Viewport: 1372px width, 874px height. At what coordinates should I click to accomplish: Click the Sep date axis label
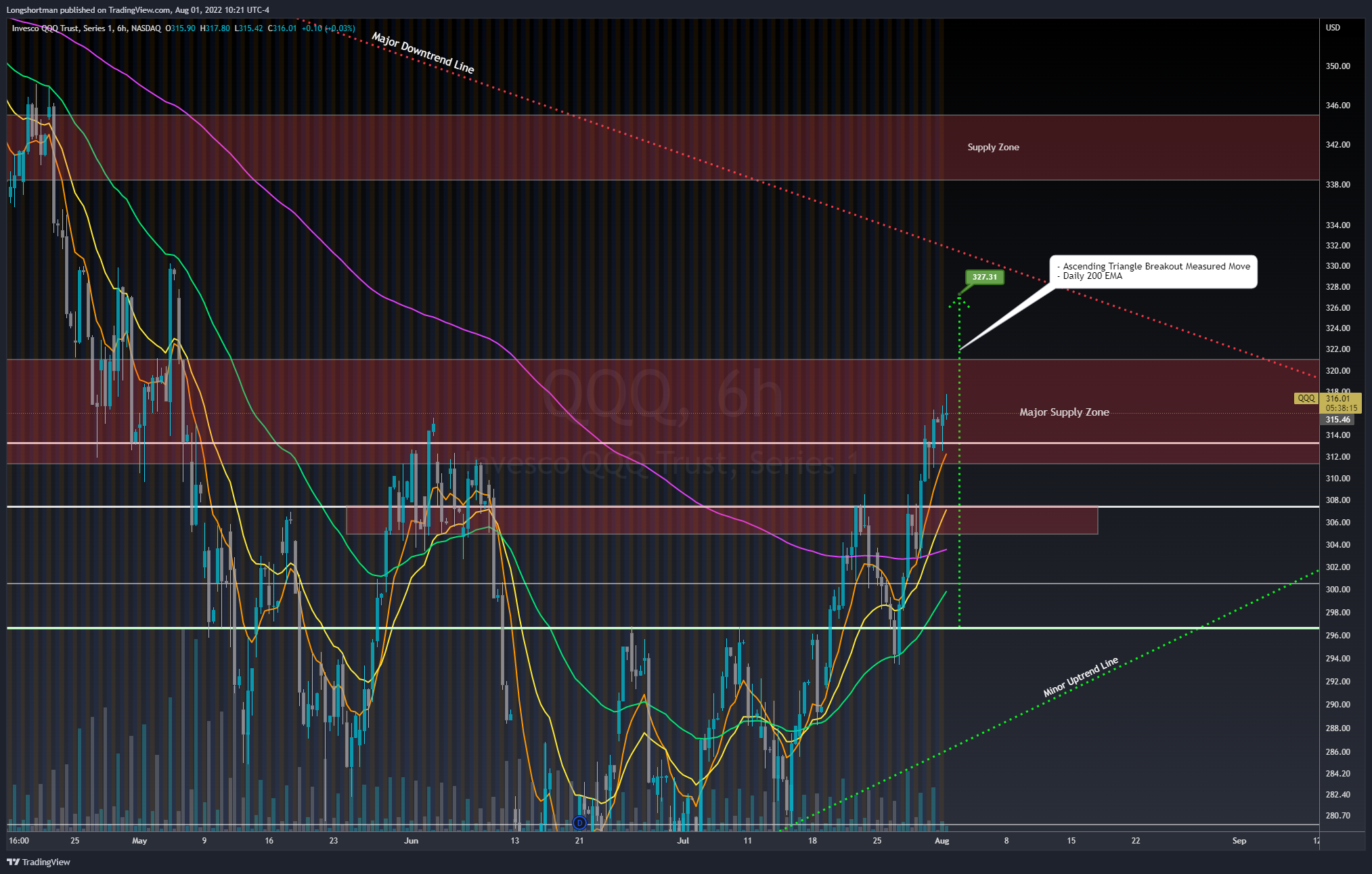click(x=1239, y=841)
